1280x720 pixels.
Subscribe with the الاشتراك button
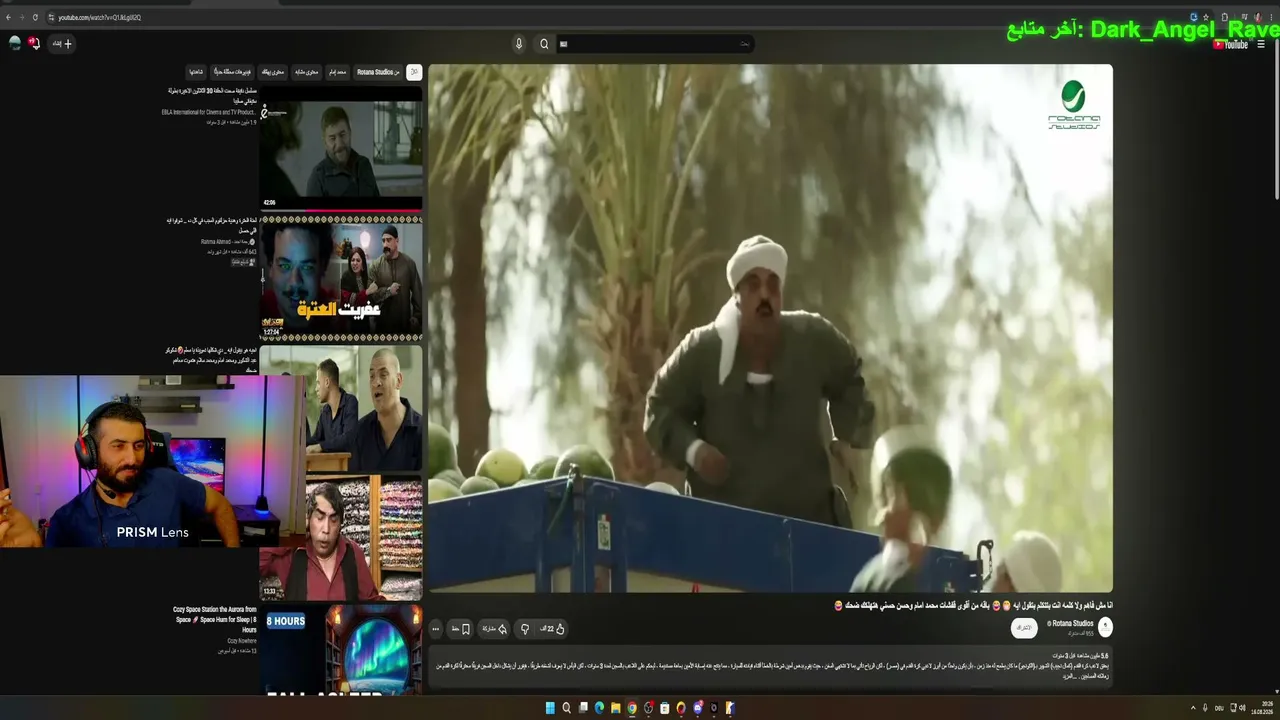1024,628
